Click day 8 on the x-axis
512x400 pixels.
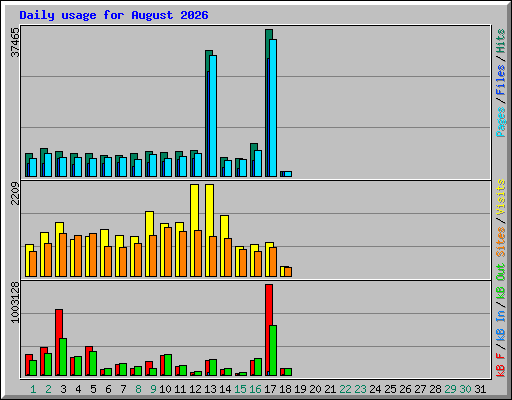[x=138, y=389]
